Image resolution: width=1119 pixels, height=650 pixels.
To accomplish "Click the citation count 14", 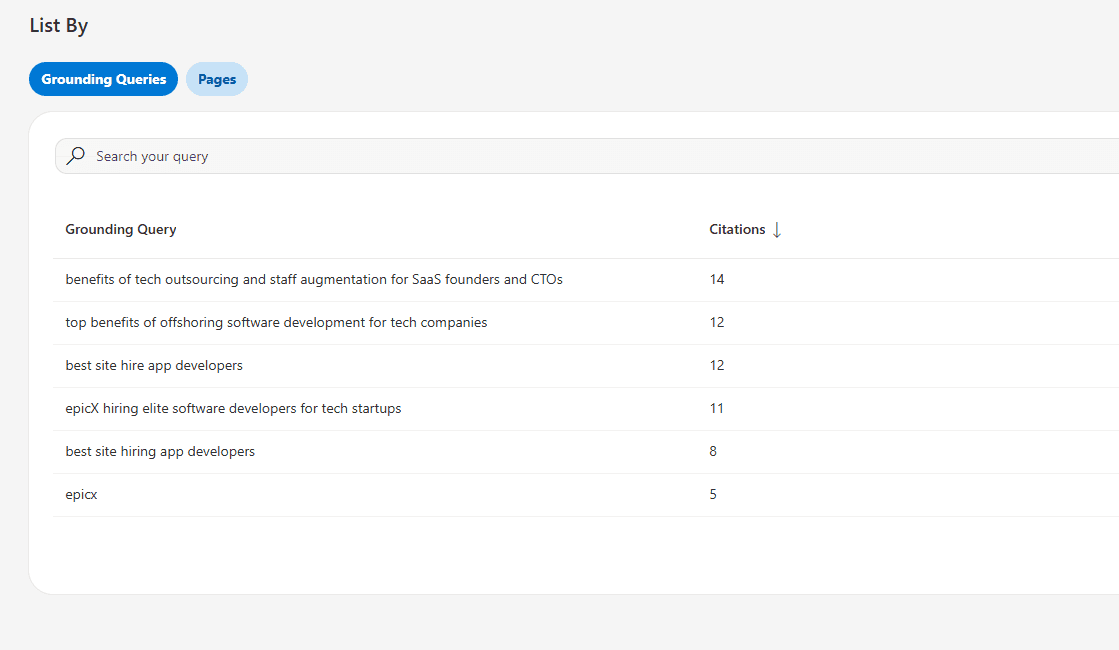I will click(717, 279).
